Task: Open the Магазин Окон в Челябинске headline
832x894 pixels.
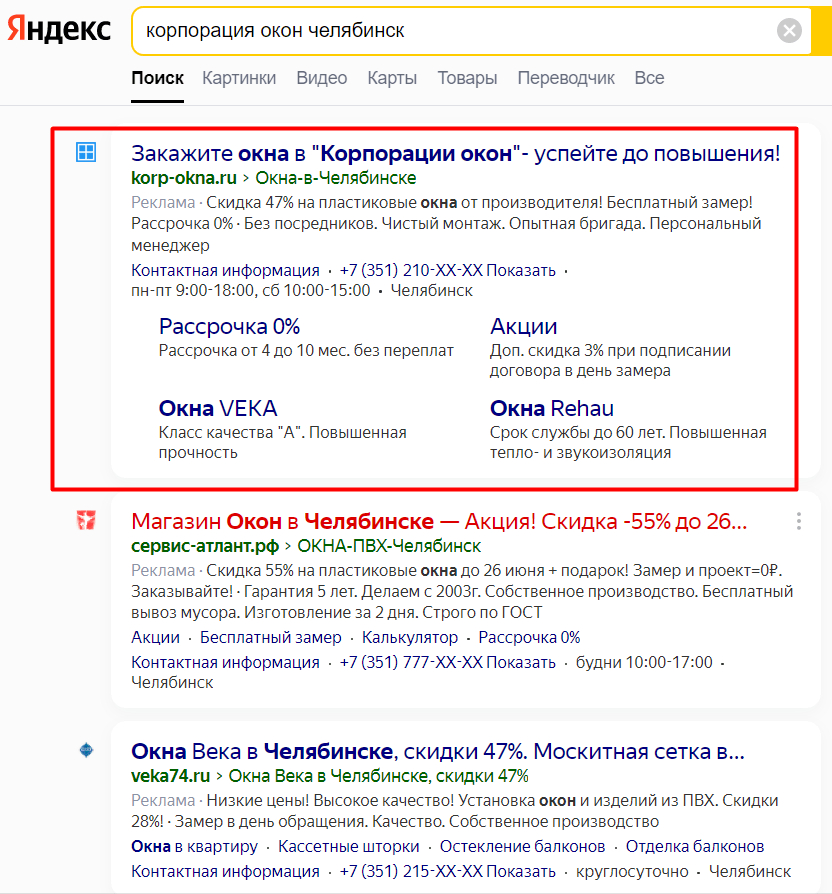Action: 439,521
